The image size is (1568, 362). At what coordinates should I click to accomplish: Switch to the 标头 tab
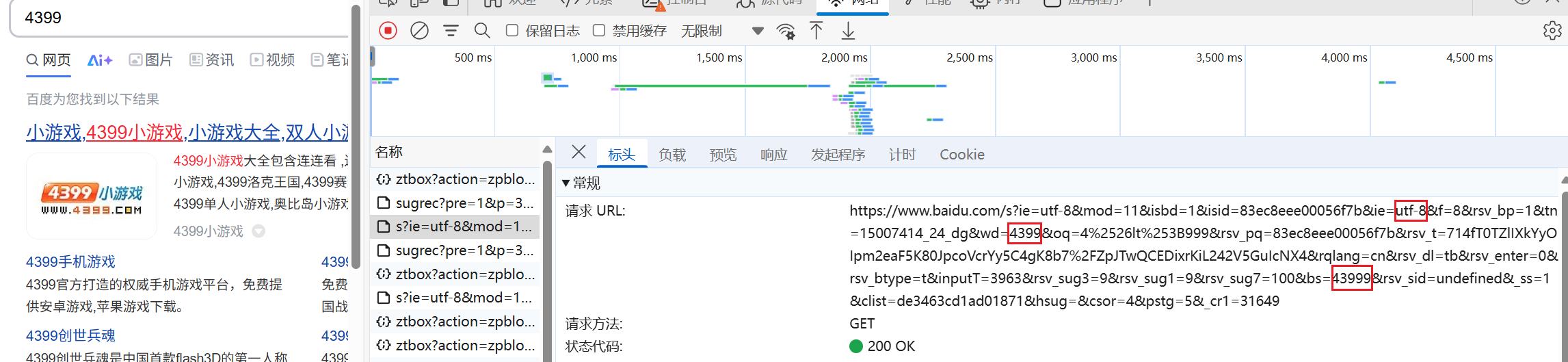point(622,155)
